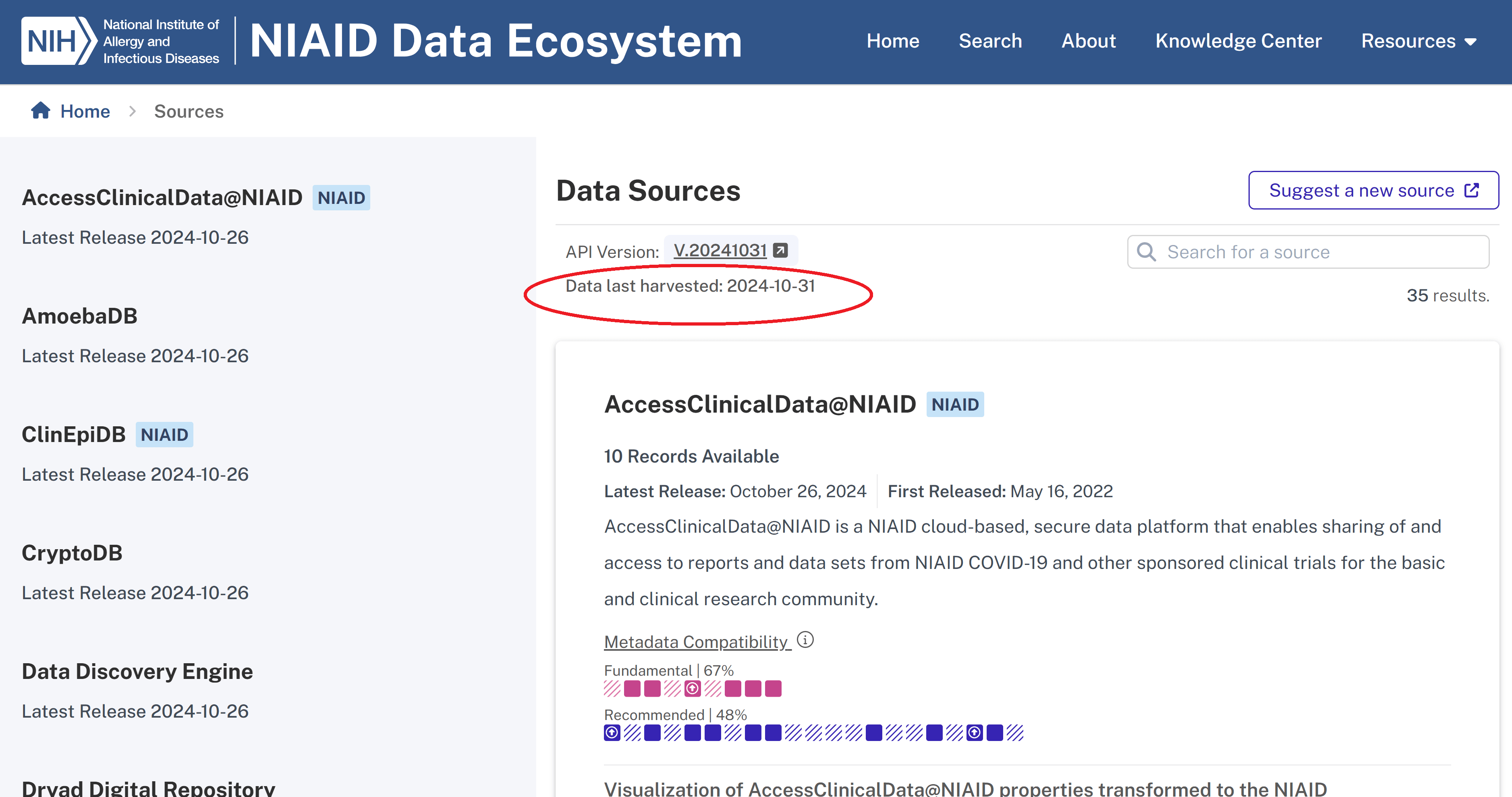This screenshot has height=797, width=1512.
Task: Expand the Resources dropdown arrow
Action: tap(1471, 42)
